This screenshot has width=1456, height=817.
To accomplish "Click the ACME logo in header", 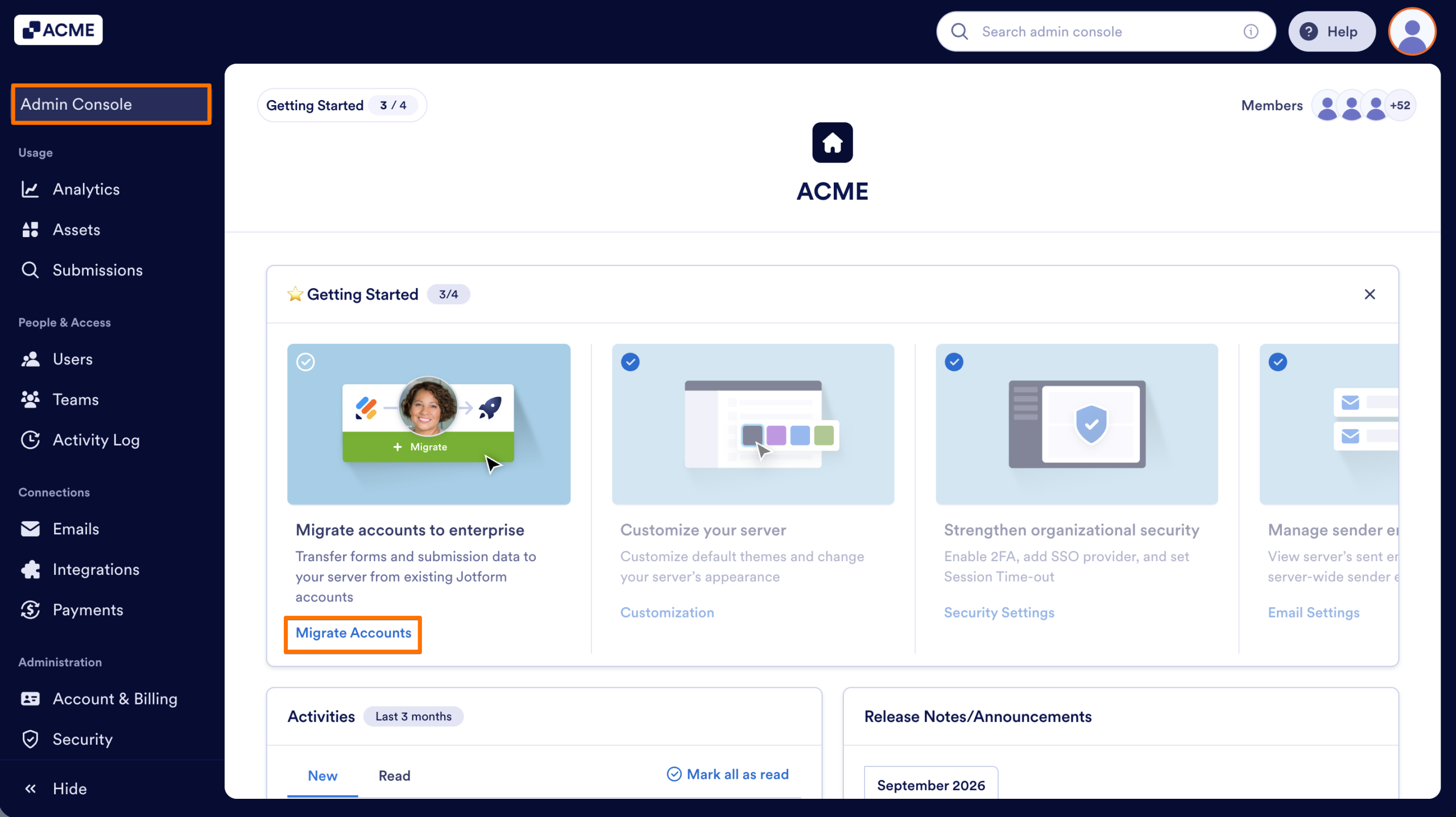I will tap(59, 30).
